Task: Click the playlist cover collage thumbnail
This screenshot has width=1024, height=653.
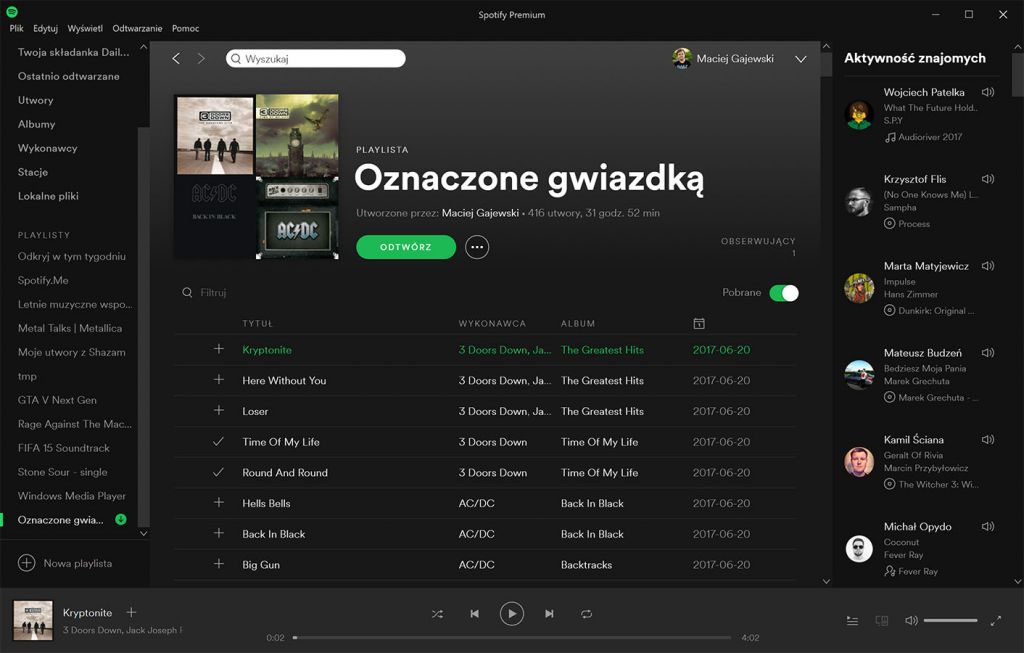Action: [x=256, y=176]
